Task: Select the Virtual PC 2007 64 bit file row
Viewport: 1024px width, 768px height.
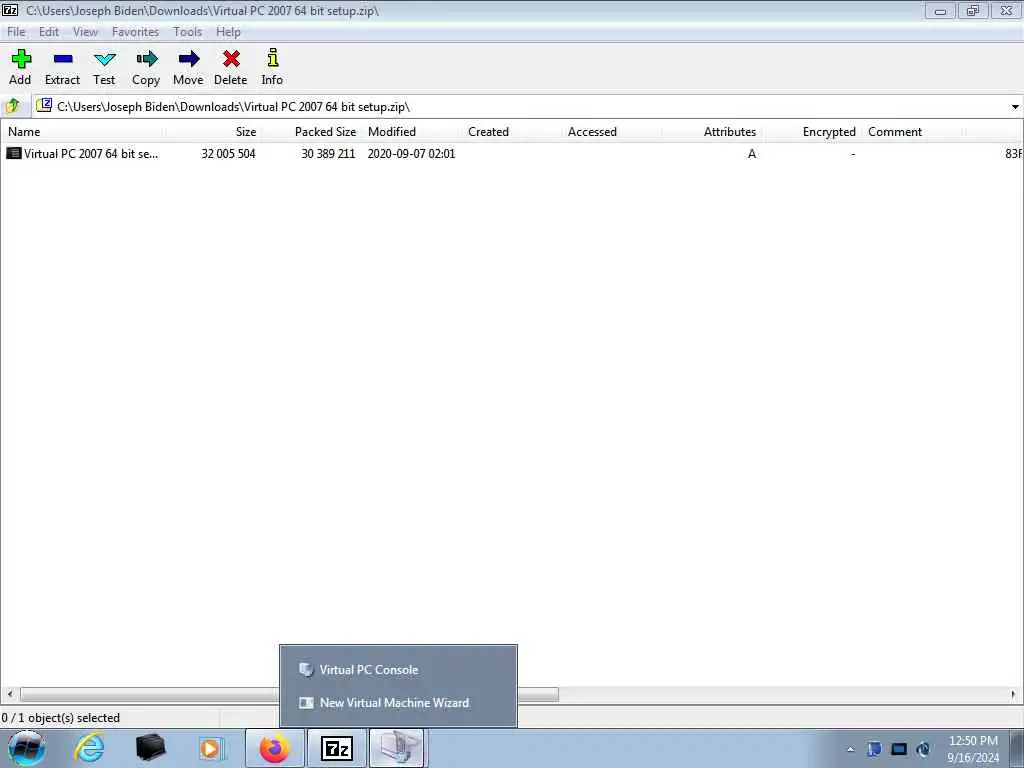Action: [512, 153]
